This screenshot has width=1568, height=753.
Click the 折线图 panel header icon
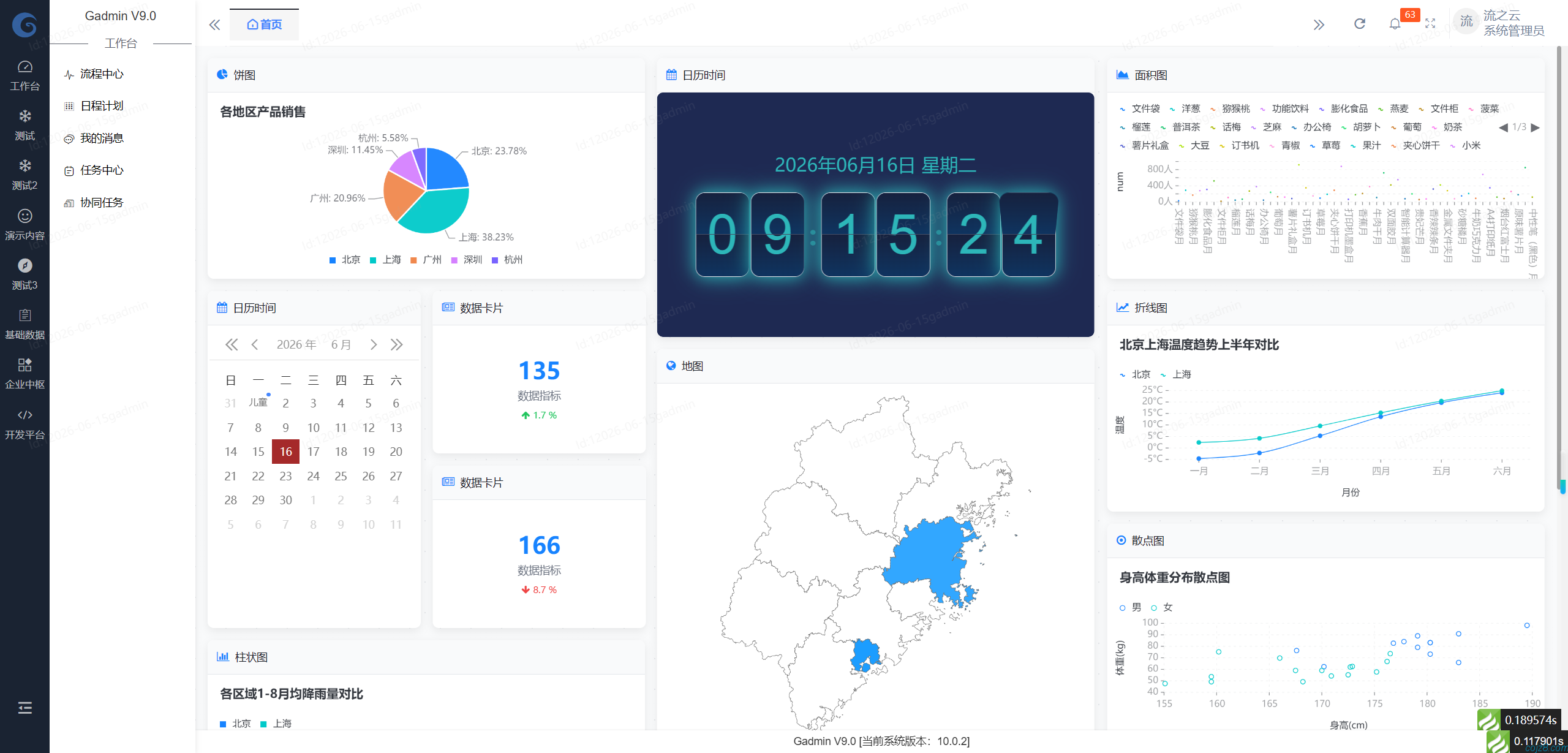(x=1122, y=308)
